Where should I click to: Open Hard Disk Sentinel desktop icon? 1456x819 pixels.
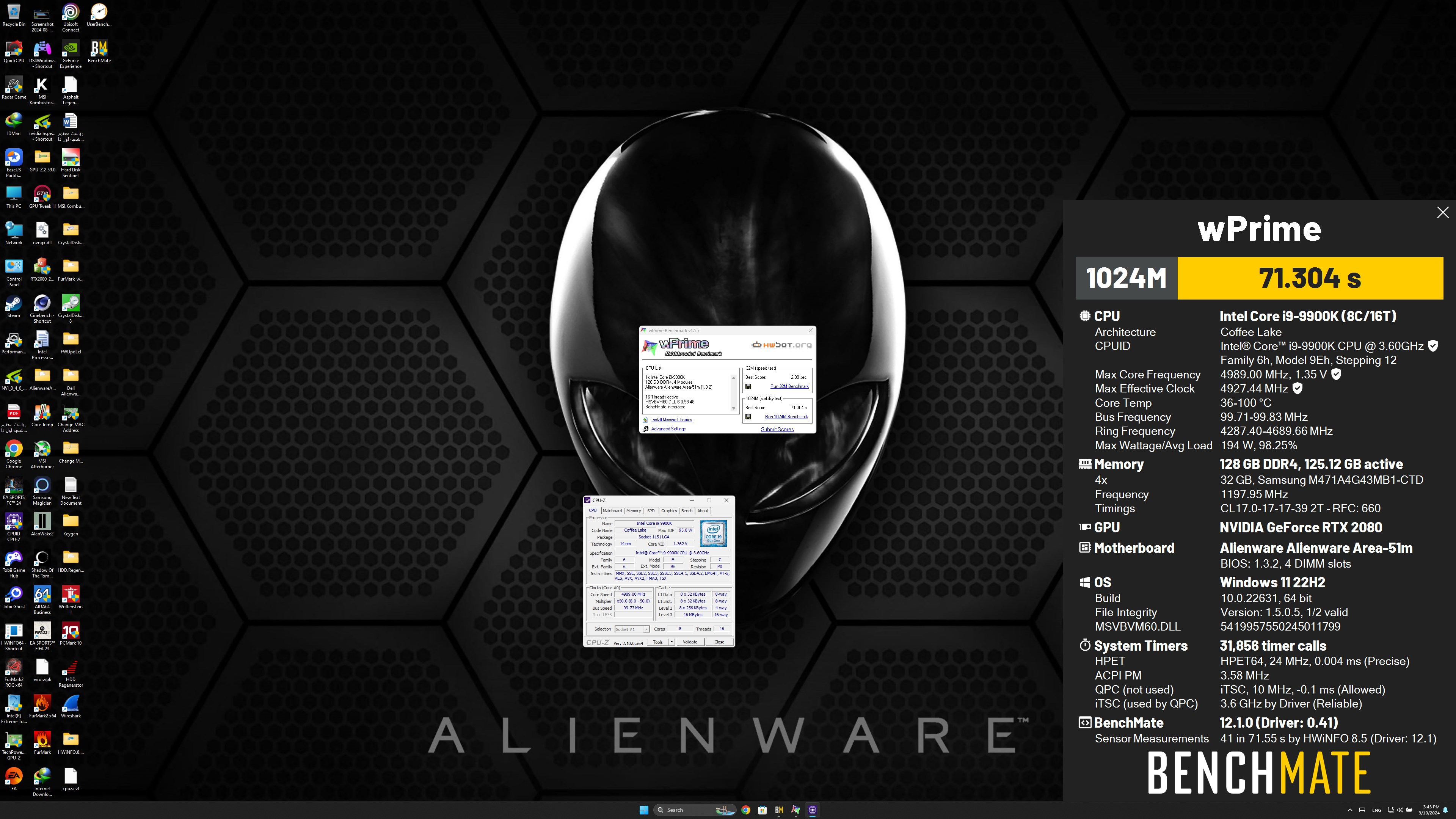click(71, 164)
